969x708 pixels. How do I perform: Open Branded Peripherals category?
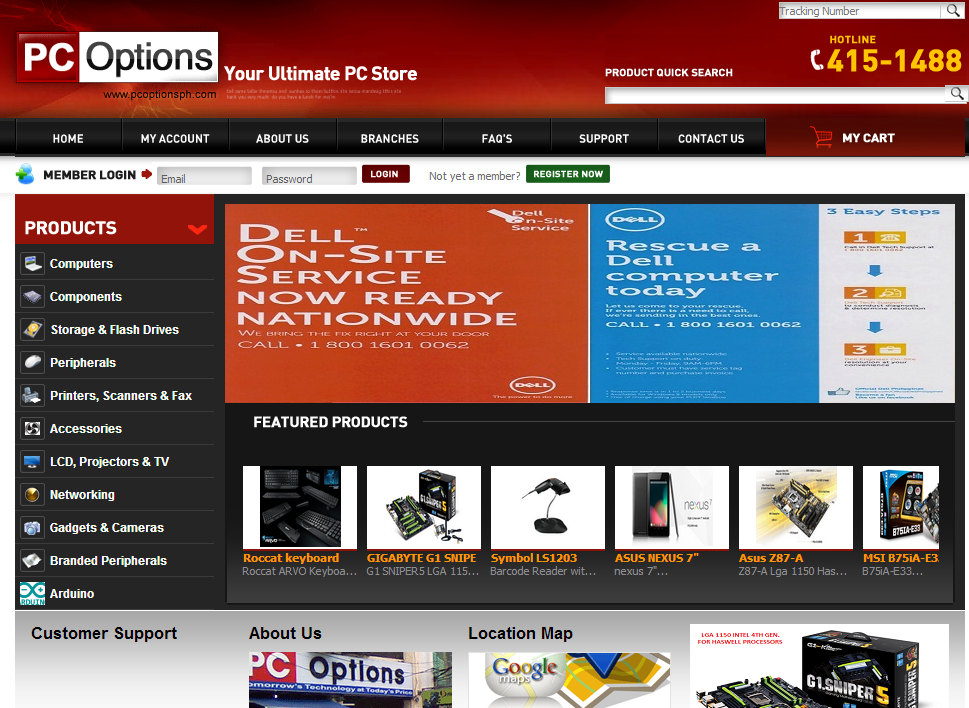(x=108, y=560)
